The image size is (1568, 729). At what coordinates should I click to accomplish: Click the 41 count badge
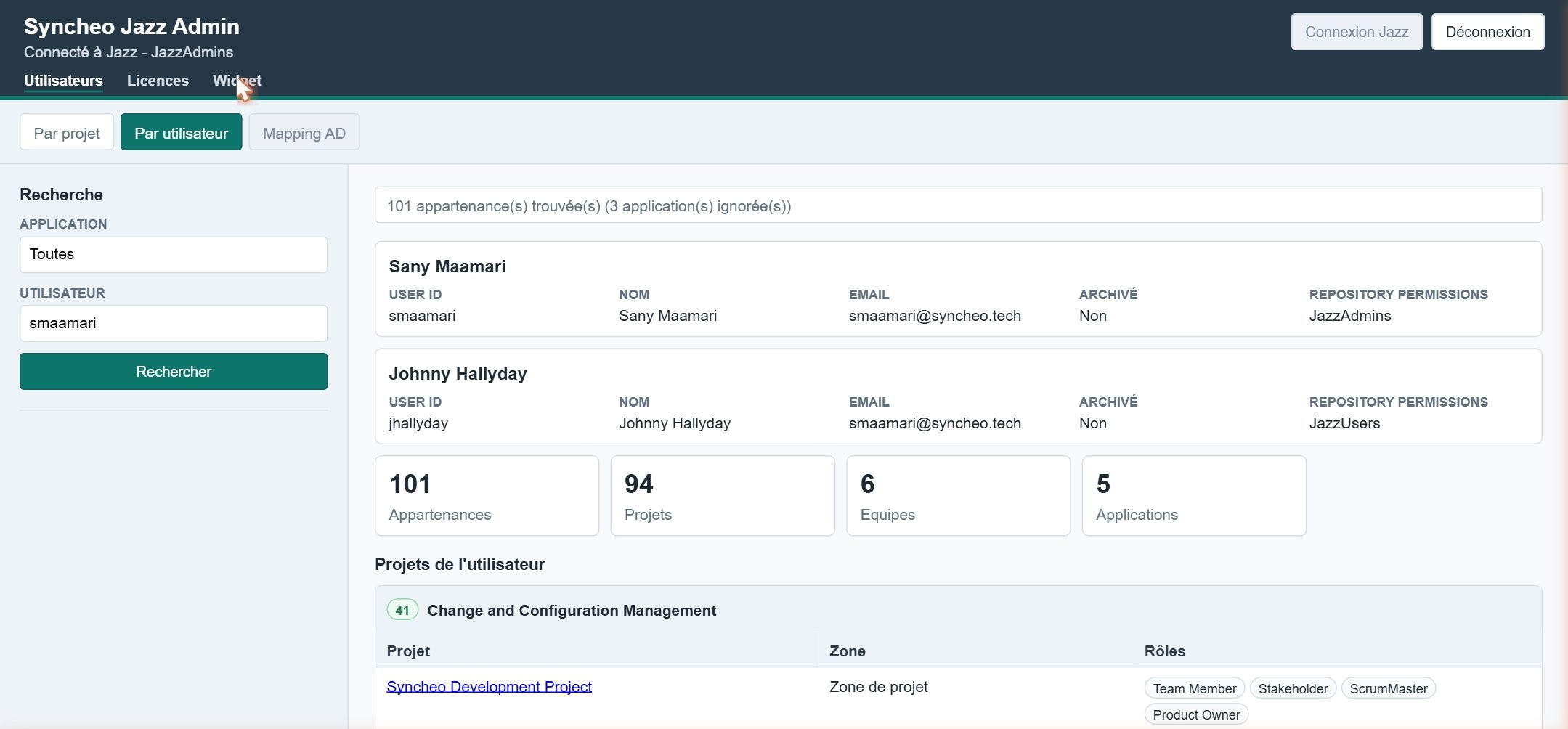402,610
